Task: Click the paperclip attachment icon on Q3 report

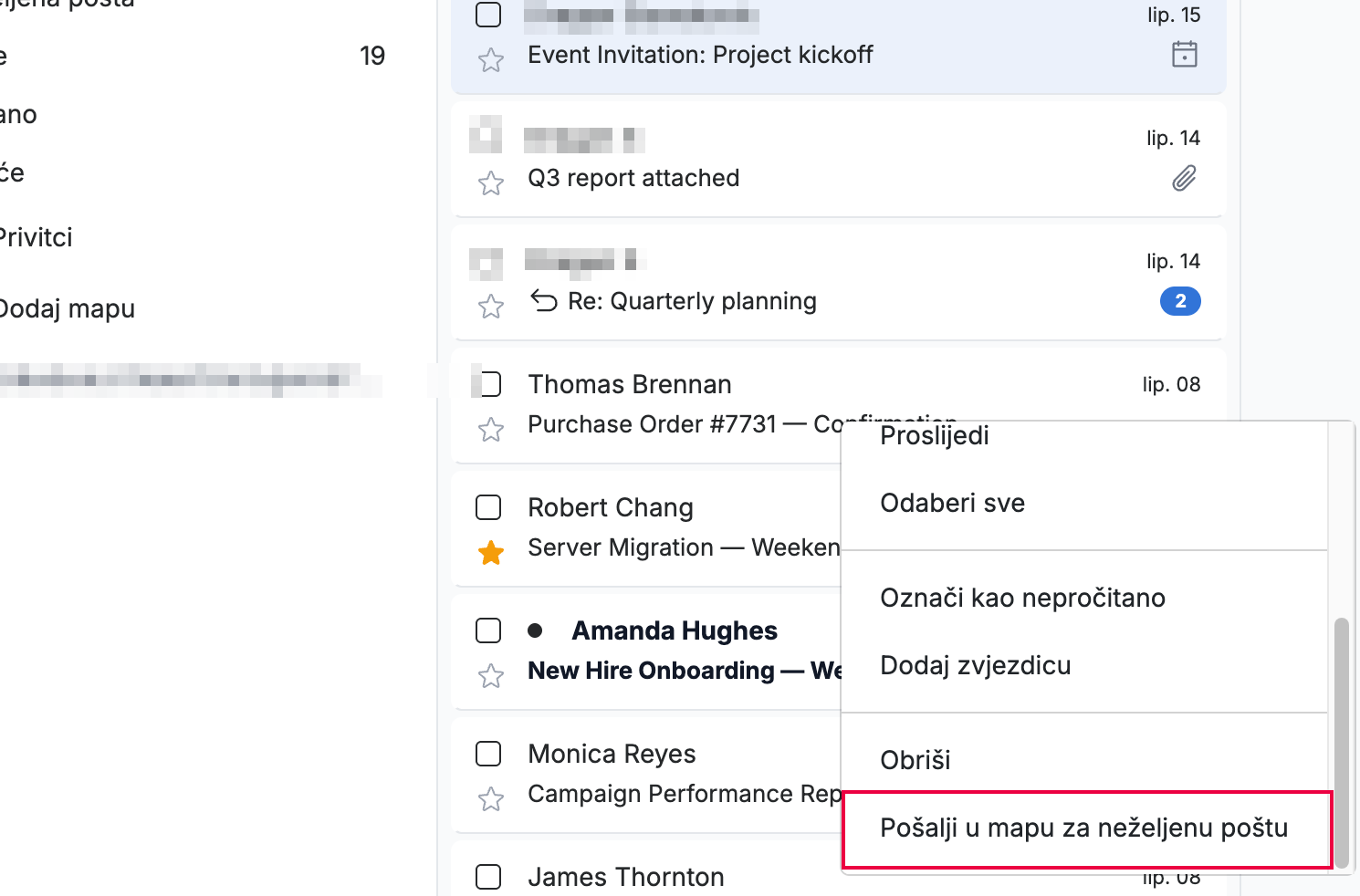Action: tap(1184, 178)
